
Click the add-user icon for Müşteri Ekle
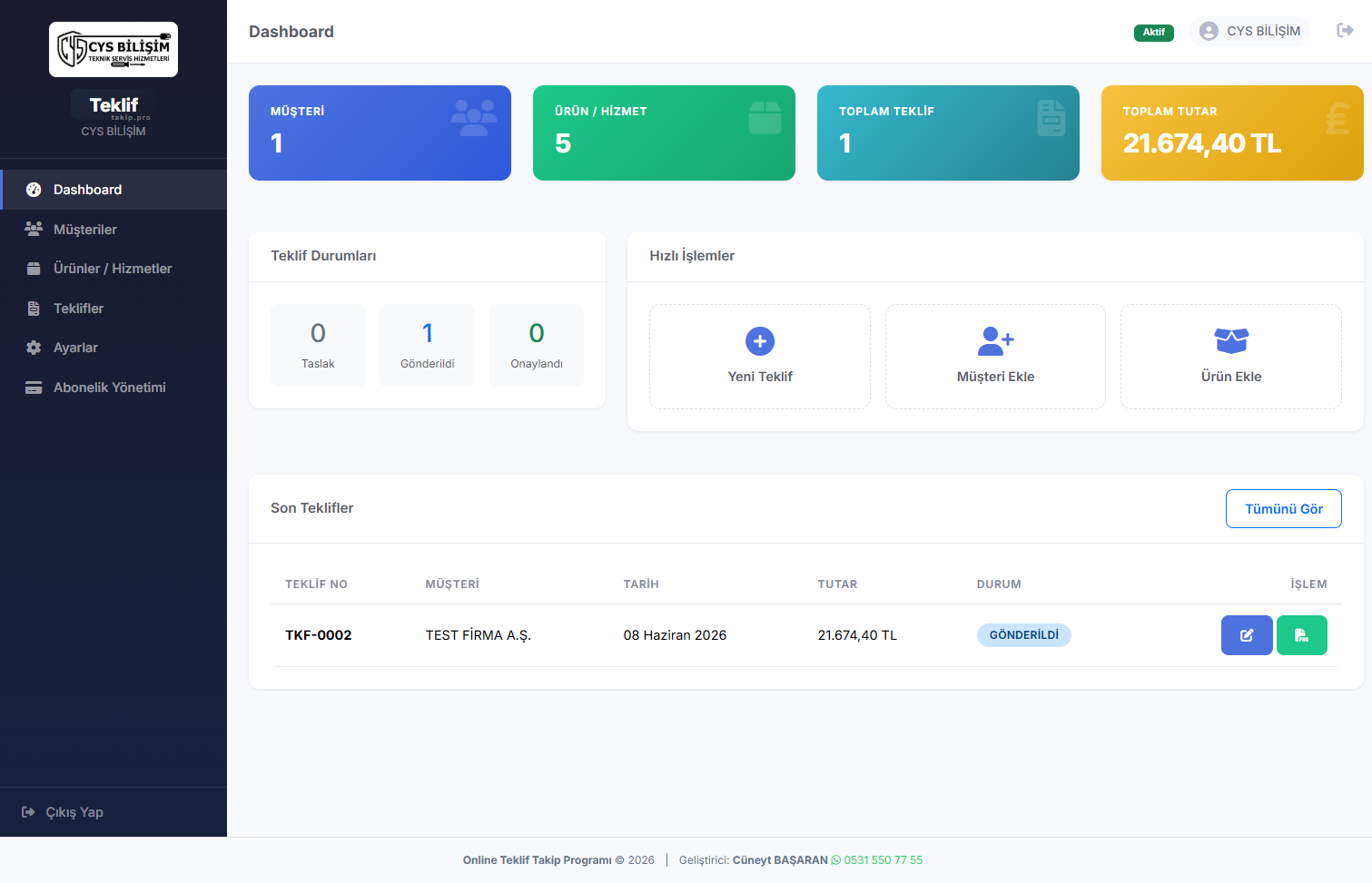[996, 341]
